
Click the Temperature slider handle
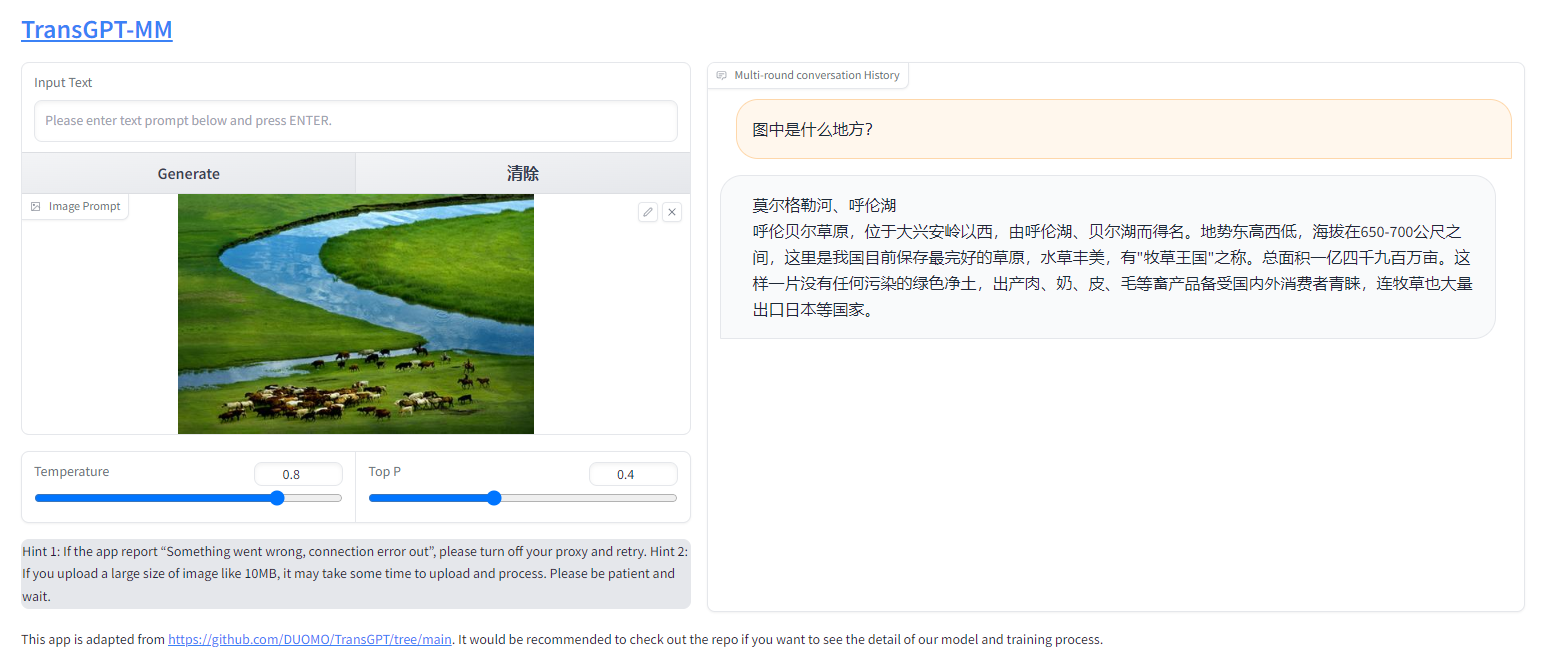pos(278,498)
